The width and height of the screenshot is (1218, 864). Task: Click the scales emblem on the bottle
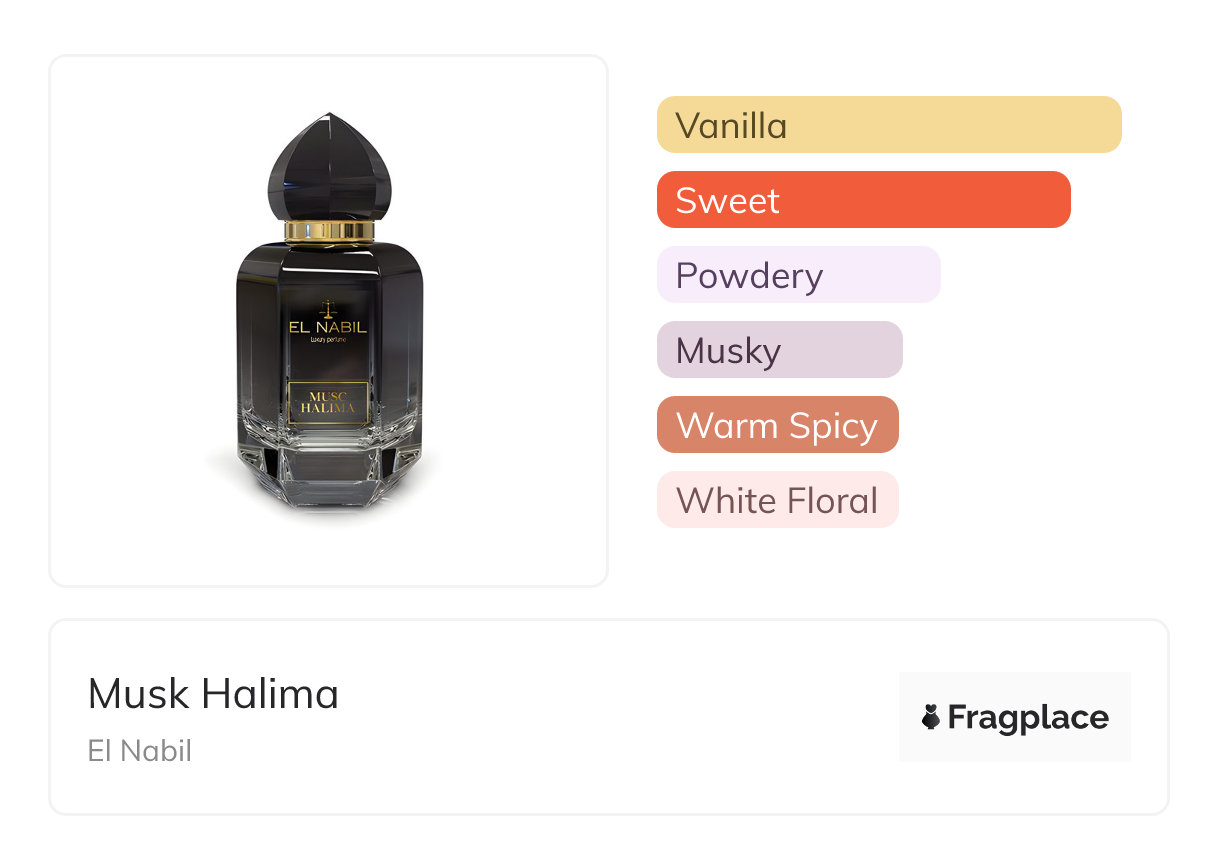[x=329, y=309]
